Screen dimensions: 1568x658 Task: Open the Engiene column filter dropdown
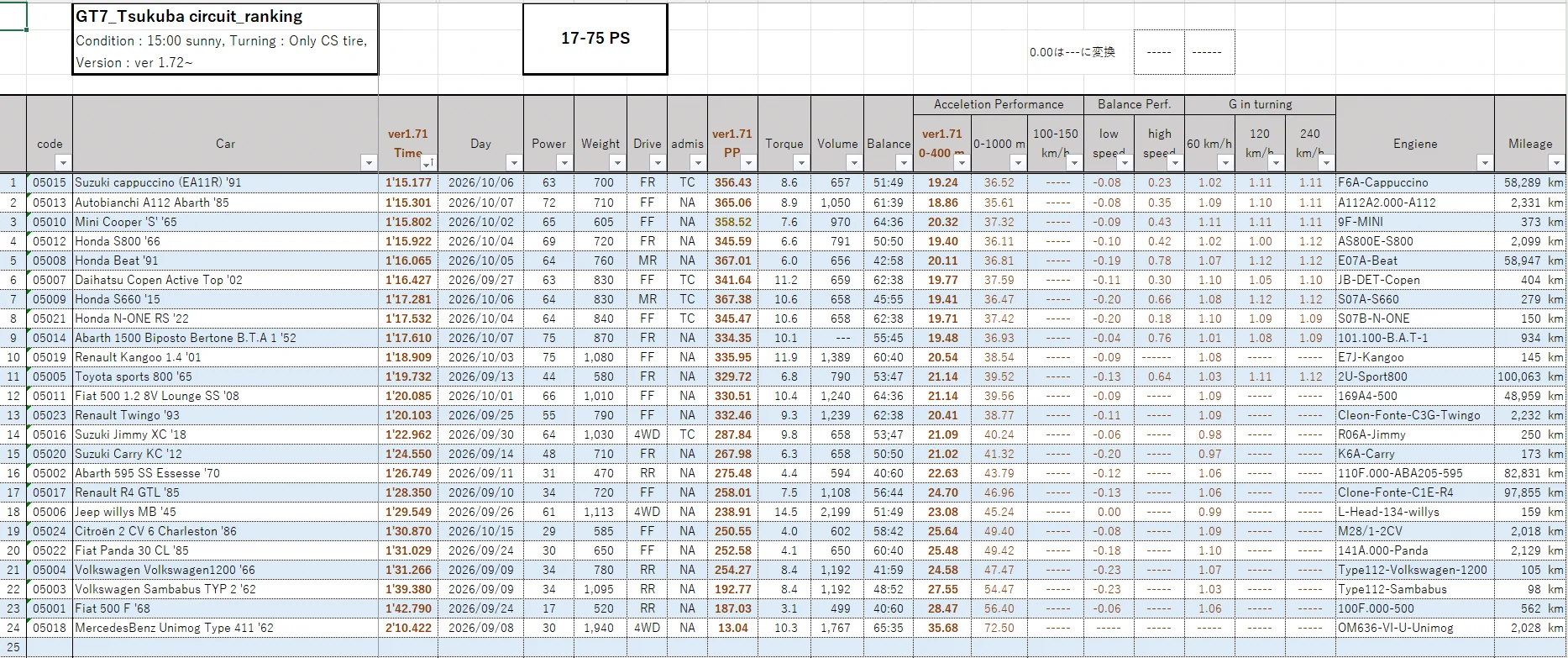[1485, 162]
